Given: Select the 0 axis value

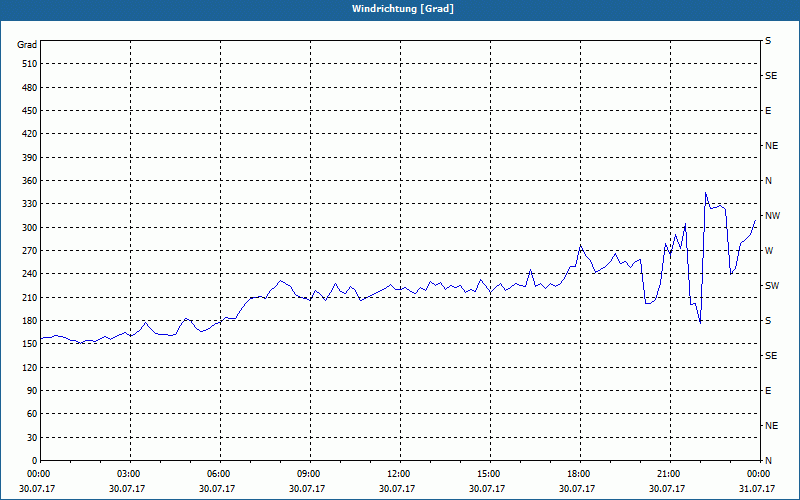Looking at the screenshot, I should 35,461.
